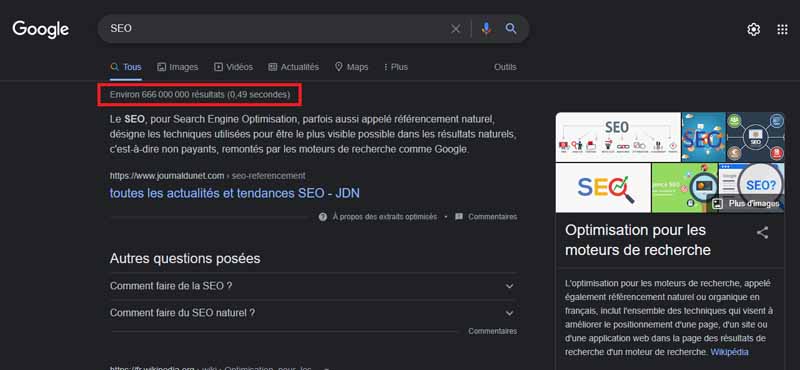Open the dark network diagram SEO thumbnail

[x=756, y=137]
